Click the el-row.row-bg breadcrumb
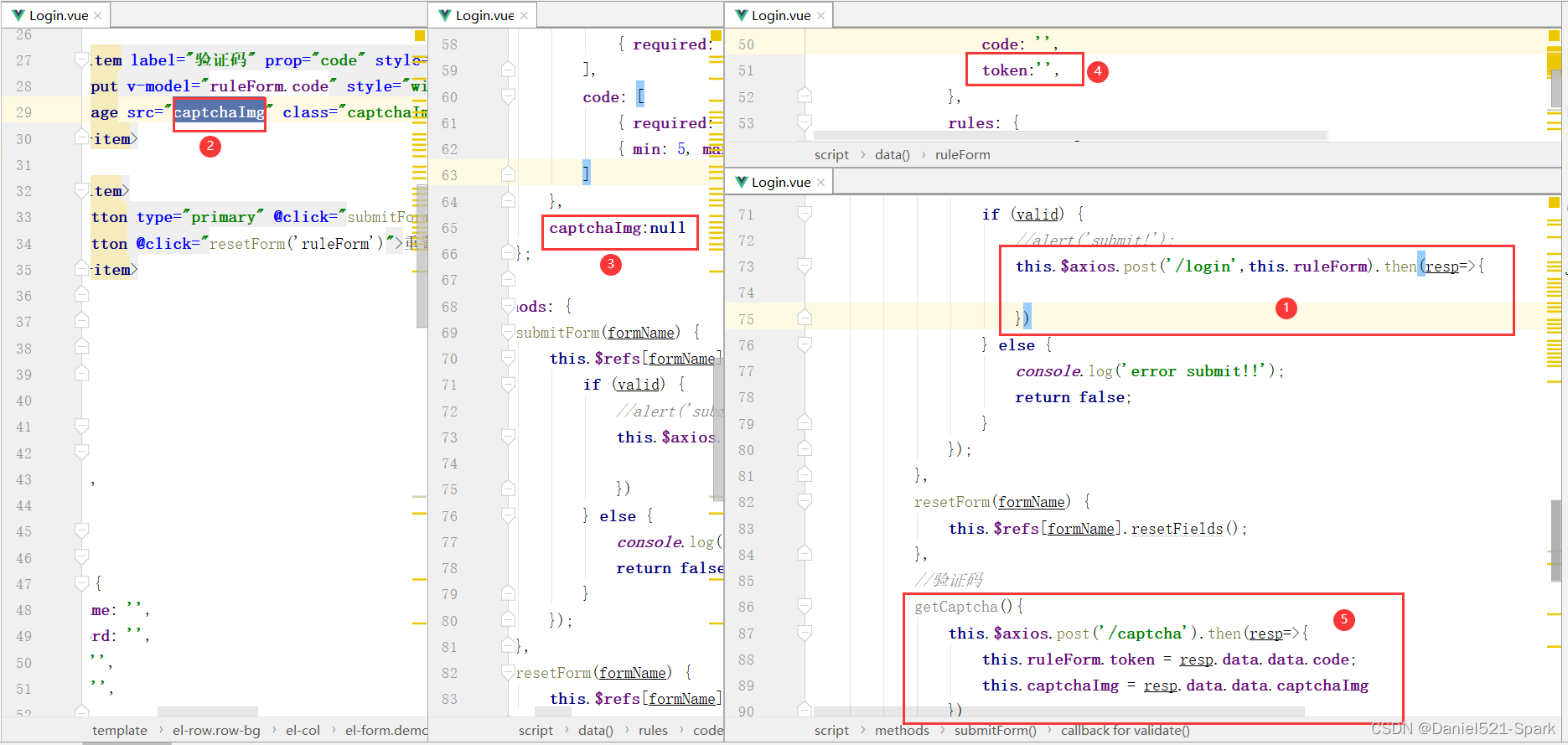Image resolution: width=1568 pixels, height=745 pixels. click(216, 731)
